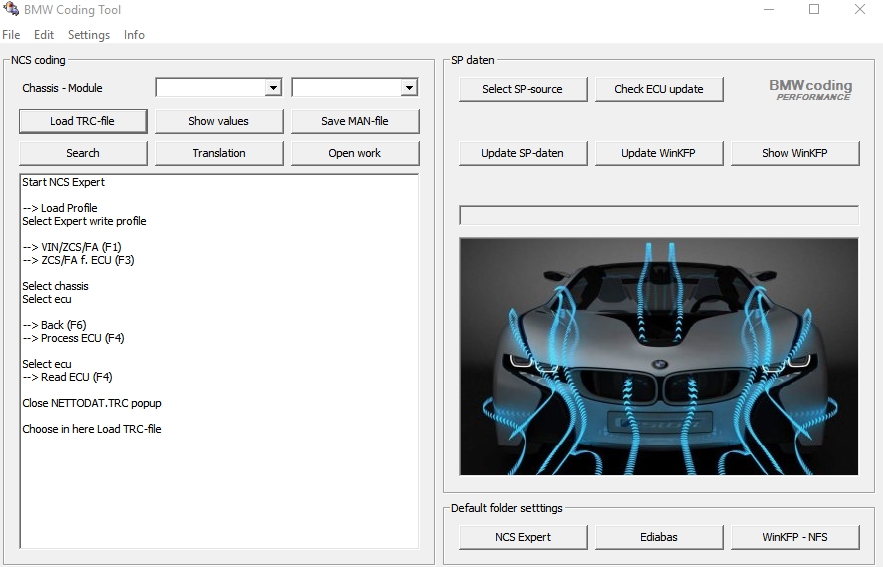
Task: Set the NCS Expert default folder
Action: [x=522, y=537]
